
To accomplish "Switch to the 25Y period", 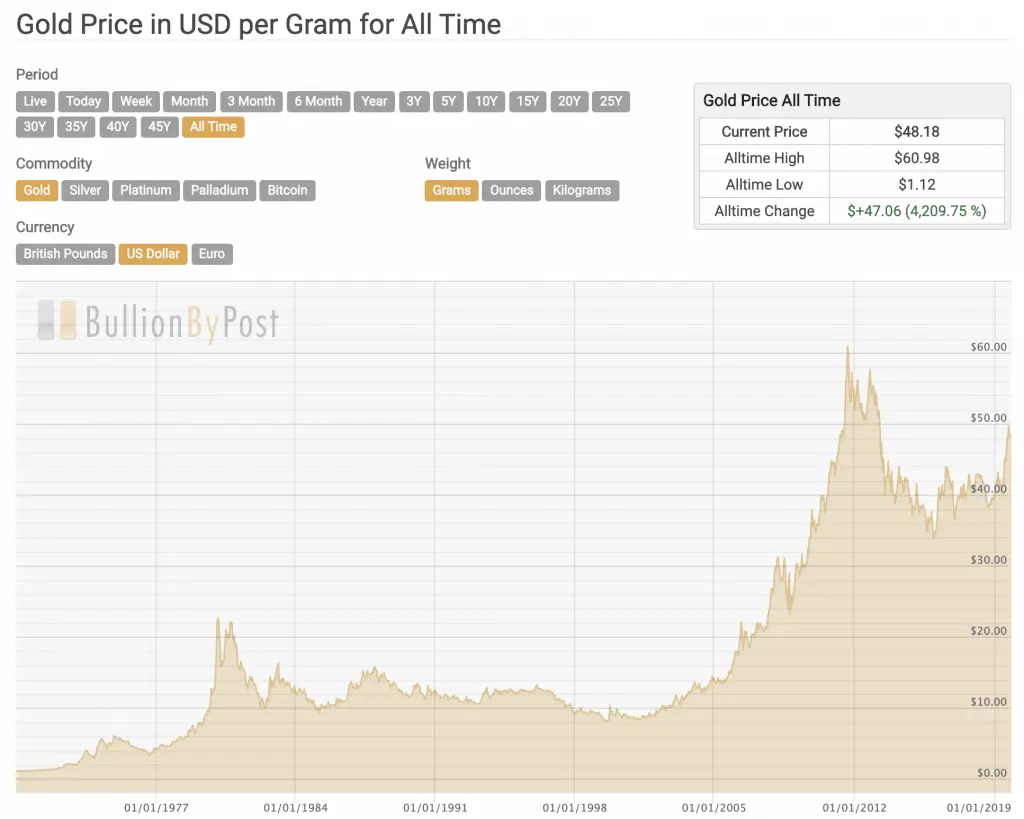I will pyautogui.click(x=610, y=101).
